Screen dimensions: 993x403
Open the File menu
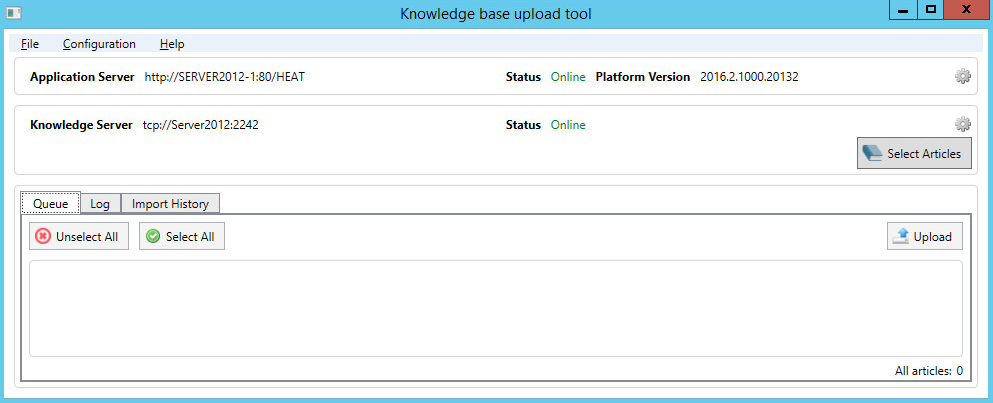30,44
